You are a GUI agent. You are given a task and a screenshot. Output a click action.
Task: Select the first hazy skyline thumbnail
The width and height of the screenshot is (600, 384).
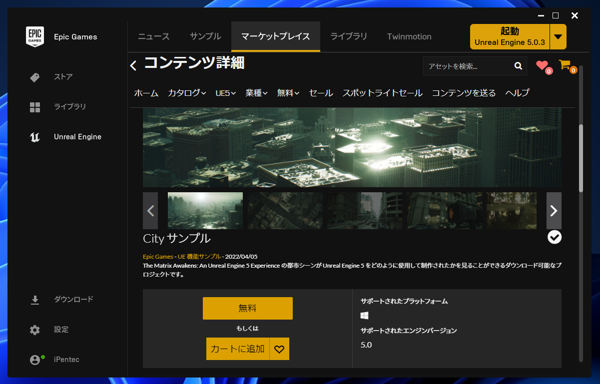tap(205, 211)
